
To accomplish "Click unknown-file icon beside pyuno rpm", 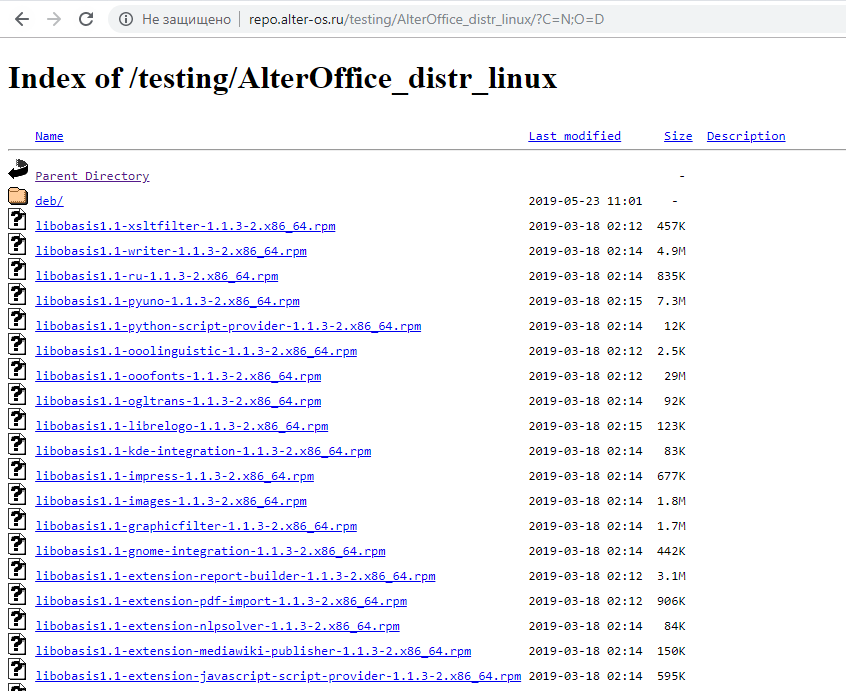I will click(17, 295).
